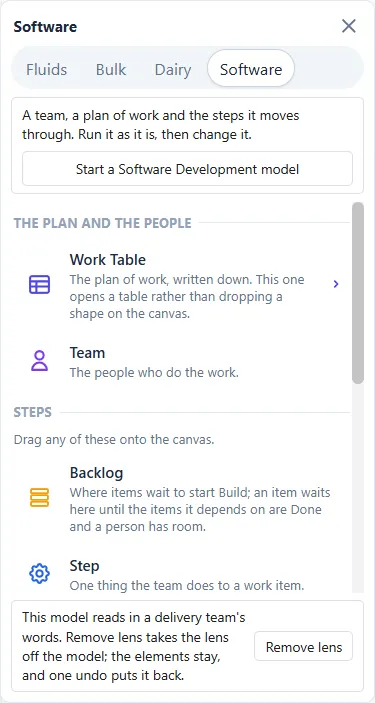The height and width of the screenshot is (703, 375).
Task: Switch to the Fluids tab
Action: pos(47,69)
